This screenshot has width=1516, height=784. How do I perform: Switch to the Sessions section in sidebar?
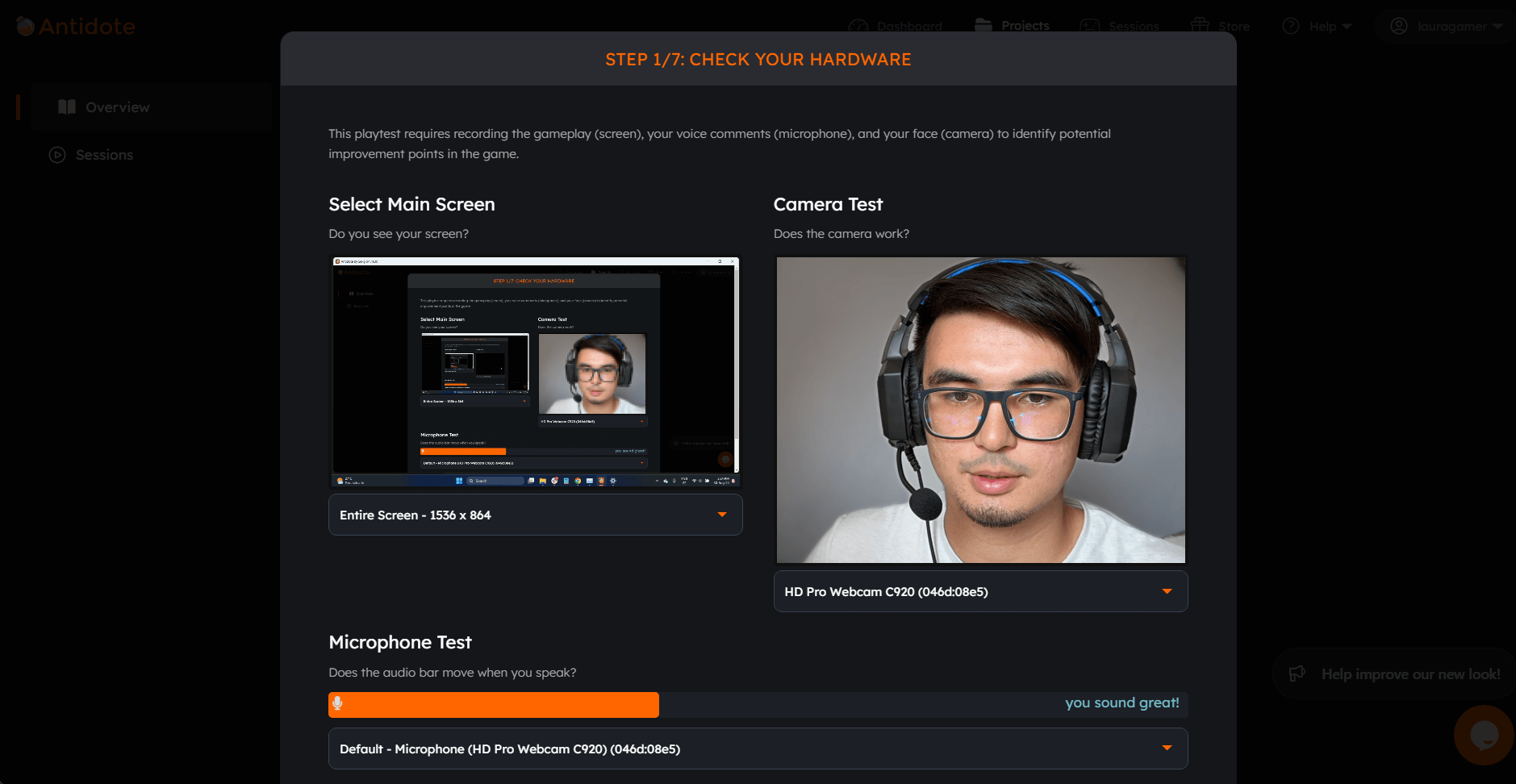pos(103,154)
